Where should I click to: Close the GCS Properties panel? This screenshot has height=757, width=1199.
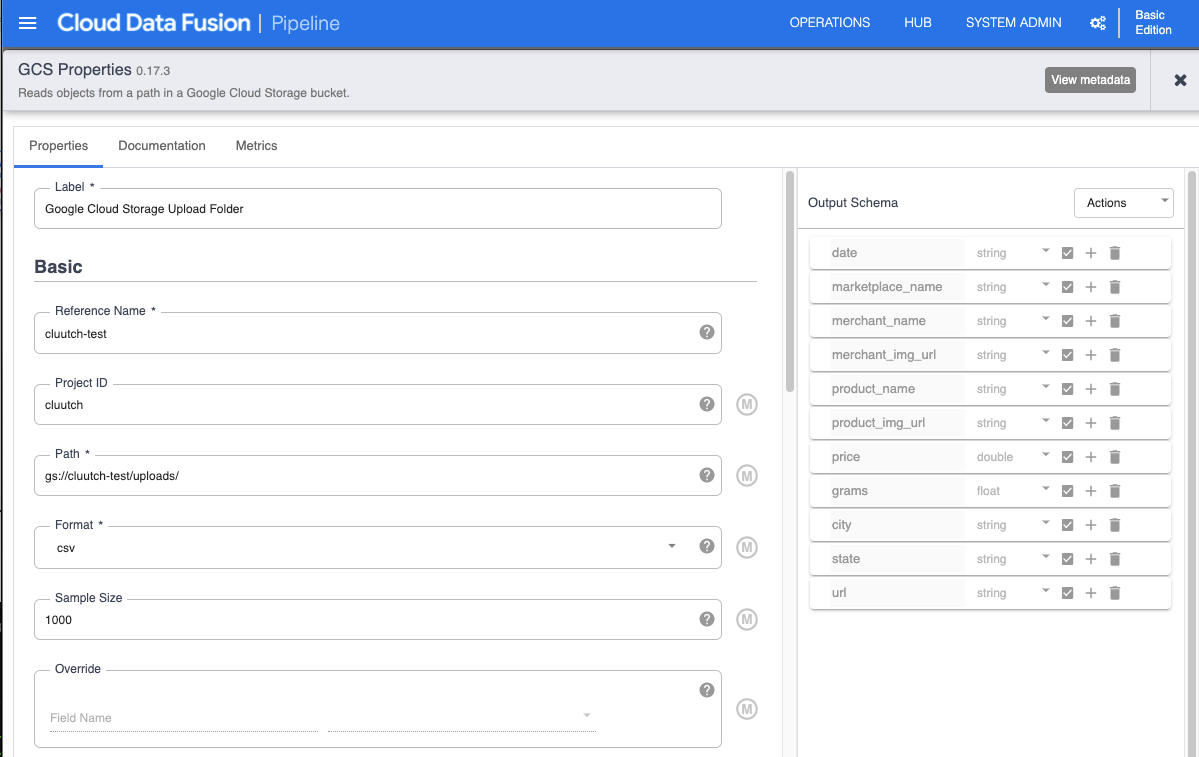pyautogui.click(x=1180, y=80)
